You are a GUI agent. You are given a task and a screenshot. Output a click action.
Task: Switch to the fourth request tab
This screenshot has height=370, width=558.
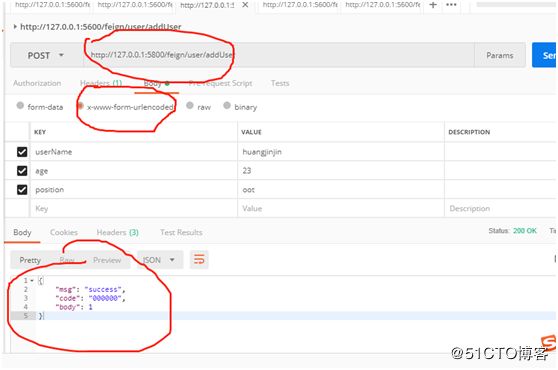click(x=300, y=5)
